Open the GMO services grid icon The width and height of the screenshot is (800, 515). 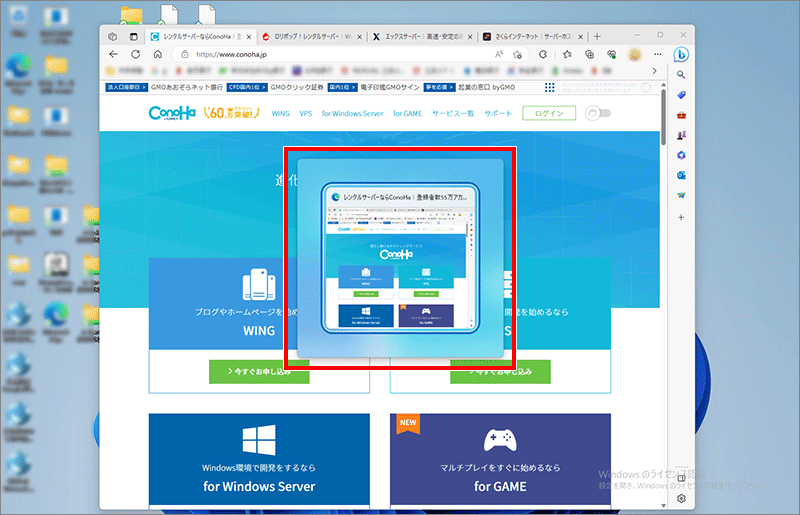coord(549,87)
